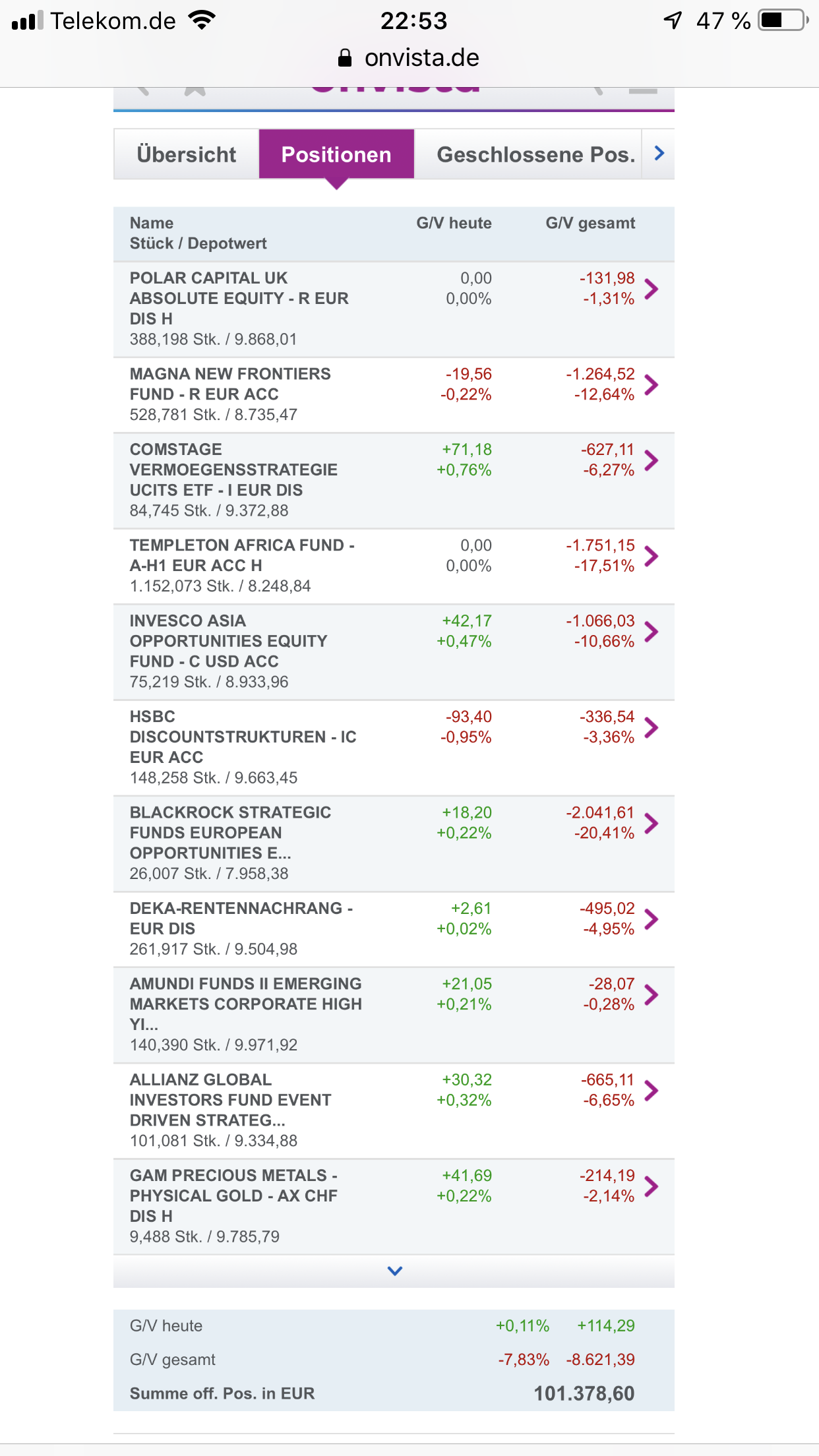The height and width of the screenshot is (1456, 819).
Task: Expand the positions list with the down arrow
Action: point(394,1271)
